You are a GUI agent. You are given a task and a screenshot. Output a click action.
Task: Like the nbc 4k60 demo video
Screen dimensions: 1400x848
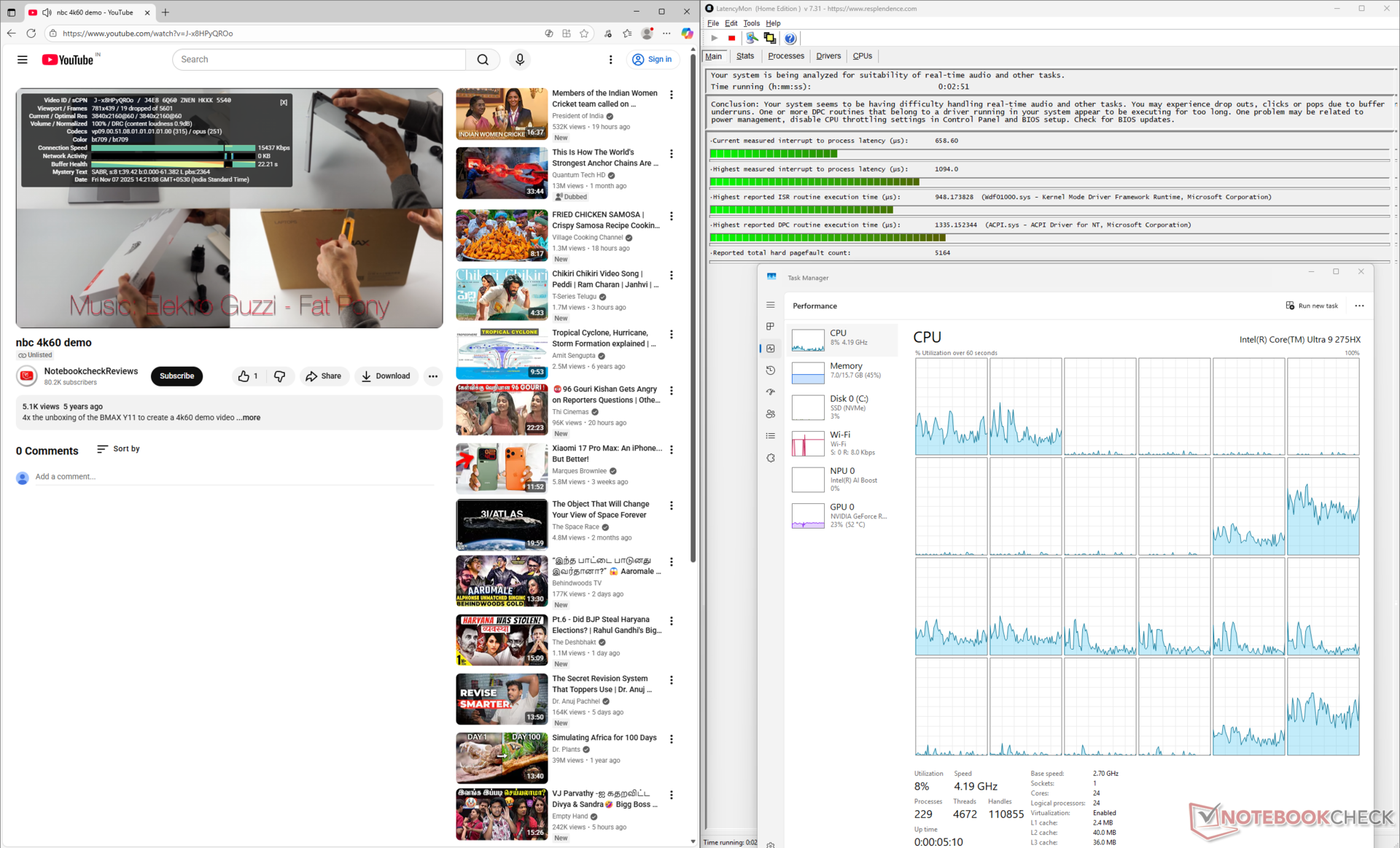coord(247,376)
